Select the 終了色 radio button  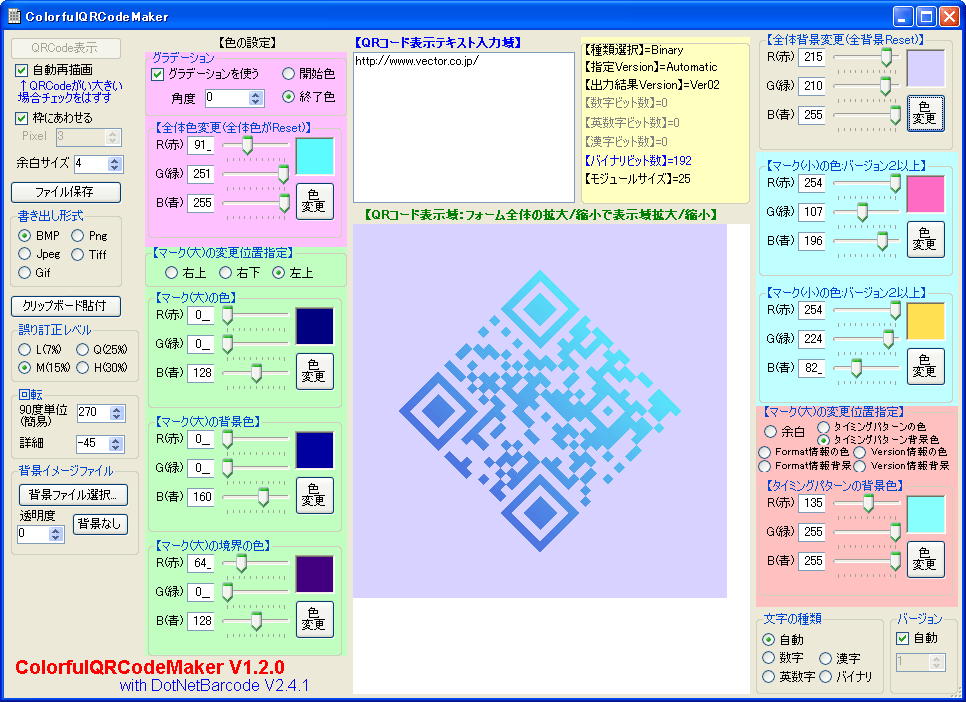pos(288,97)
